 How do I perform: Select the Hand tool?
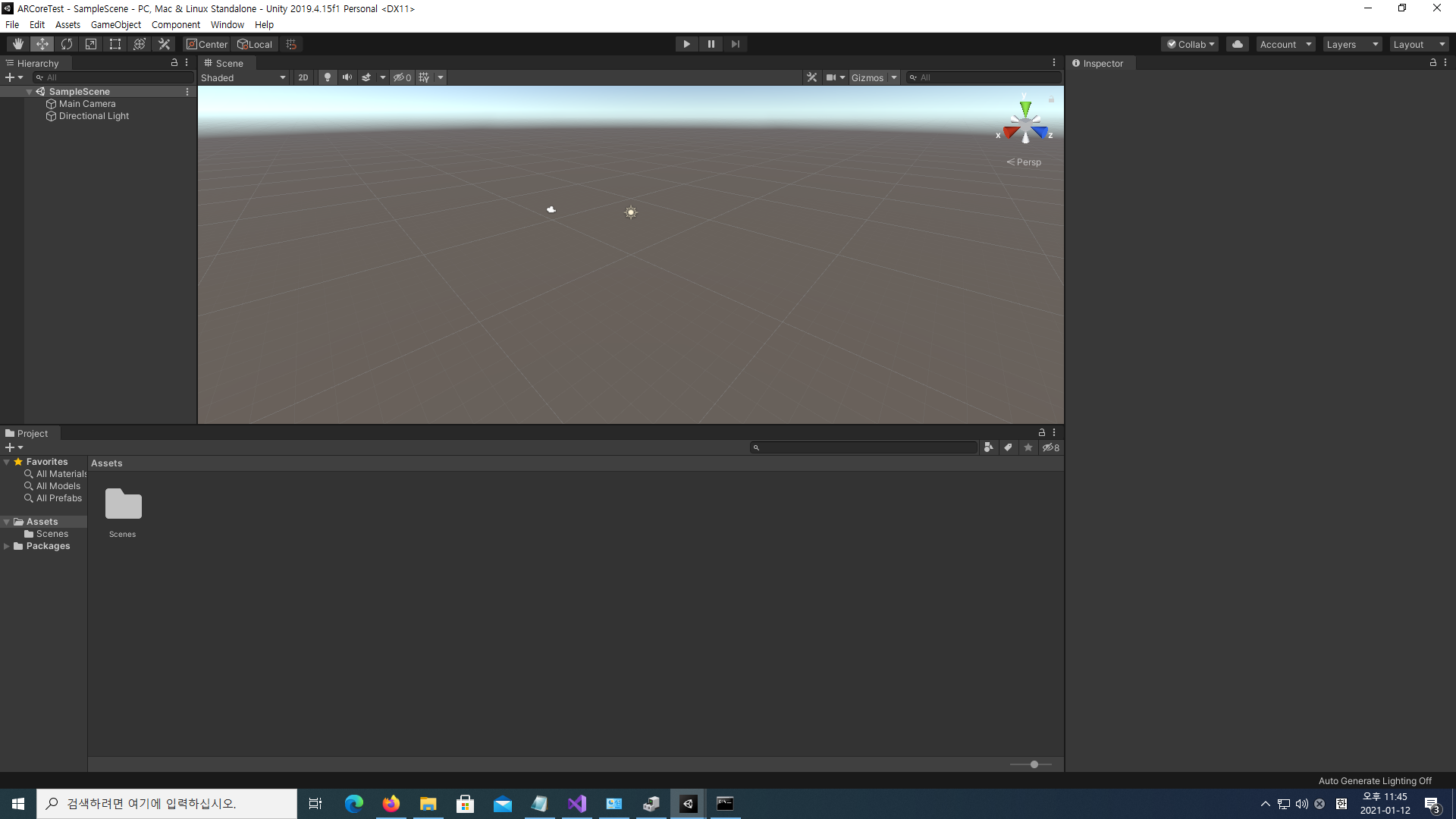[x=17, y=44]
